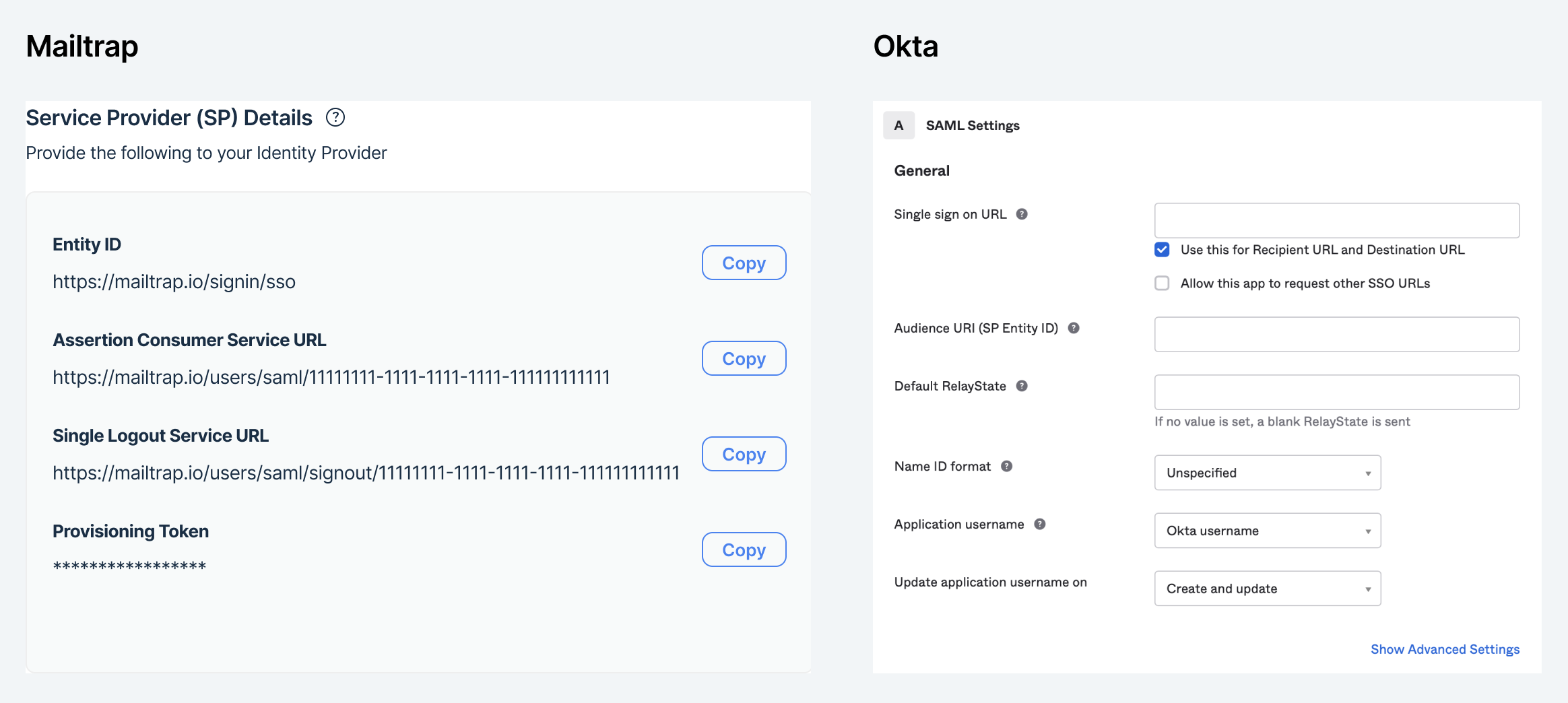Click into Audience URI input field
The height and width of the screenshot is (703, 1568).
click(1336, 334)
